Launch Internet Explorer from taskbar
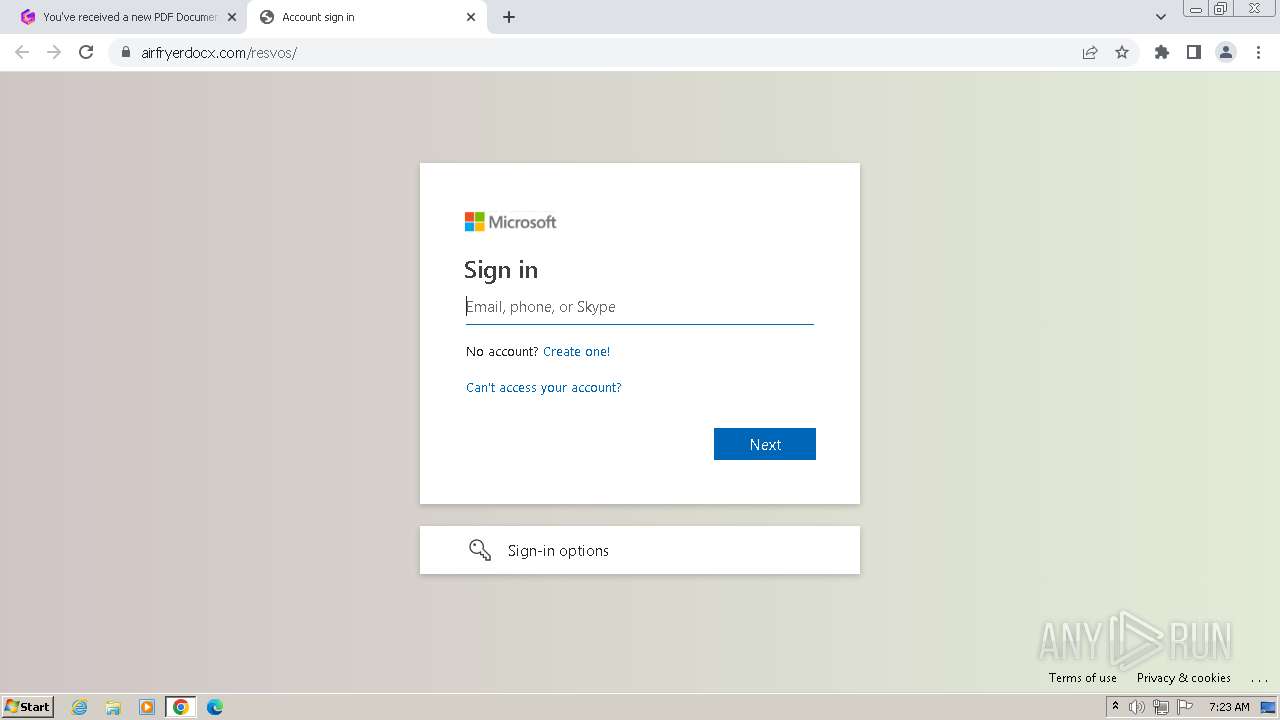This screenshot has width=1280, height=720. tap(80, 707)
